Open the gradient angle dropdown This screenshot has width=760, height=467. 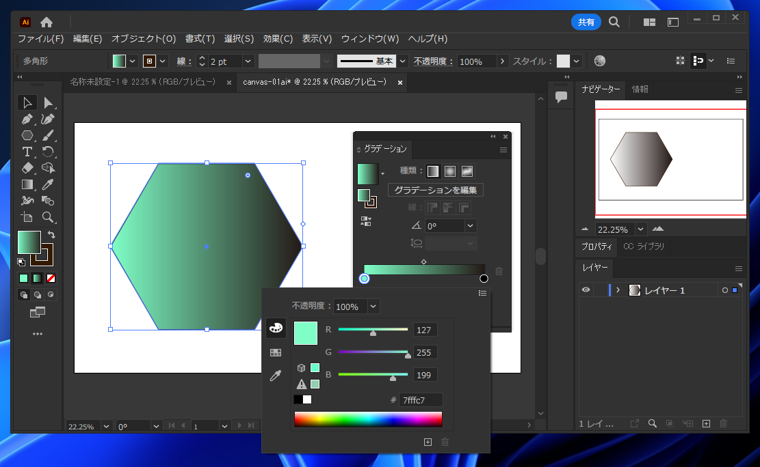(x=470, y=226)
